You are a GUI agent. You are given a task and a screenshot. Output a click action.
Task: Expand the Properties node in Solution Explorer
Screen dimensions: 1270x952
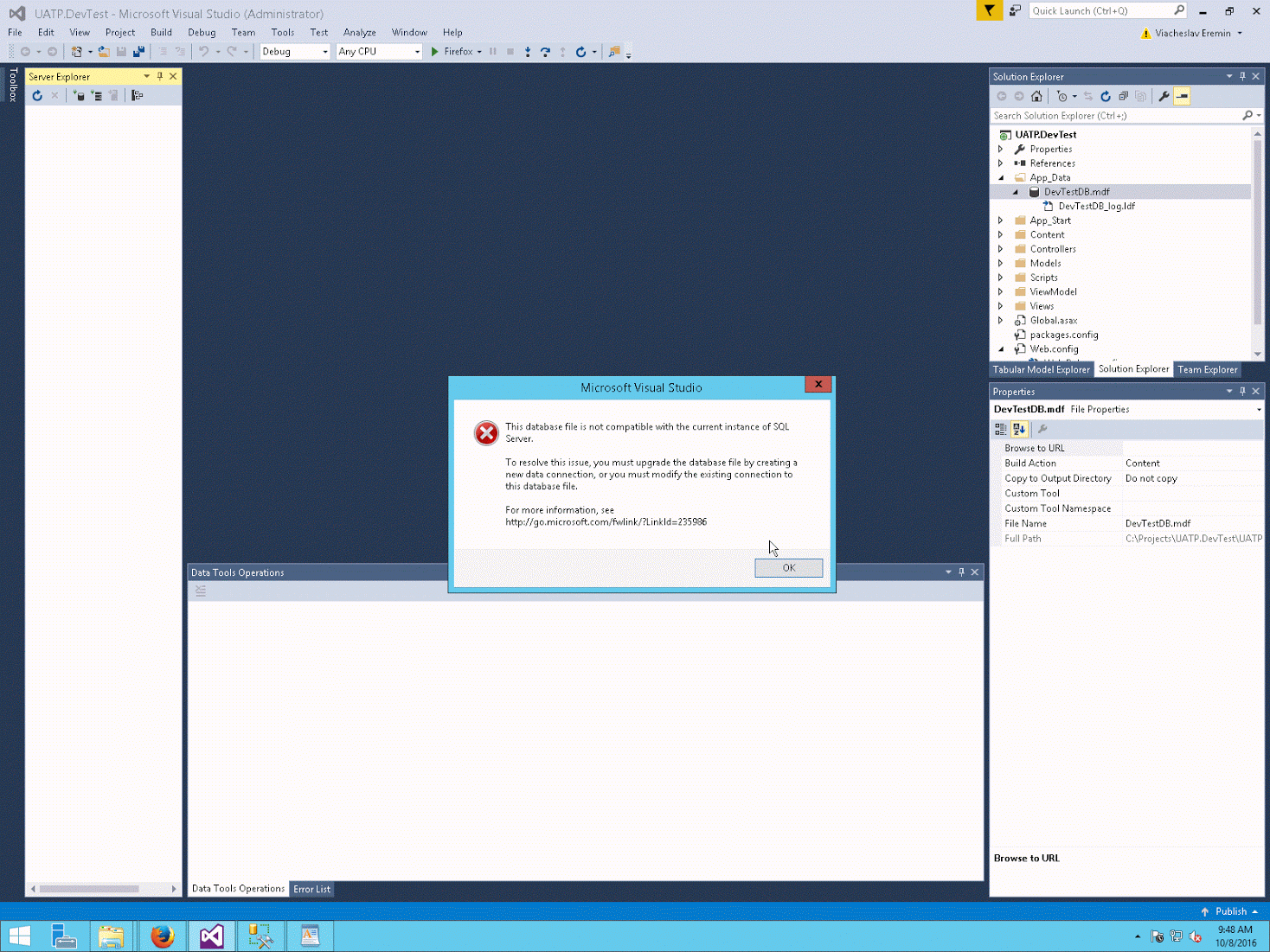point(1001,150)
